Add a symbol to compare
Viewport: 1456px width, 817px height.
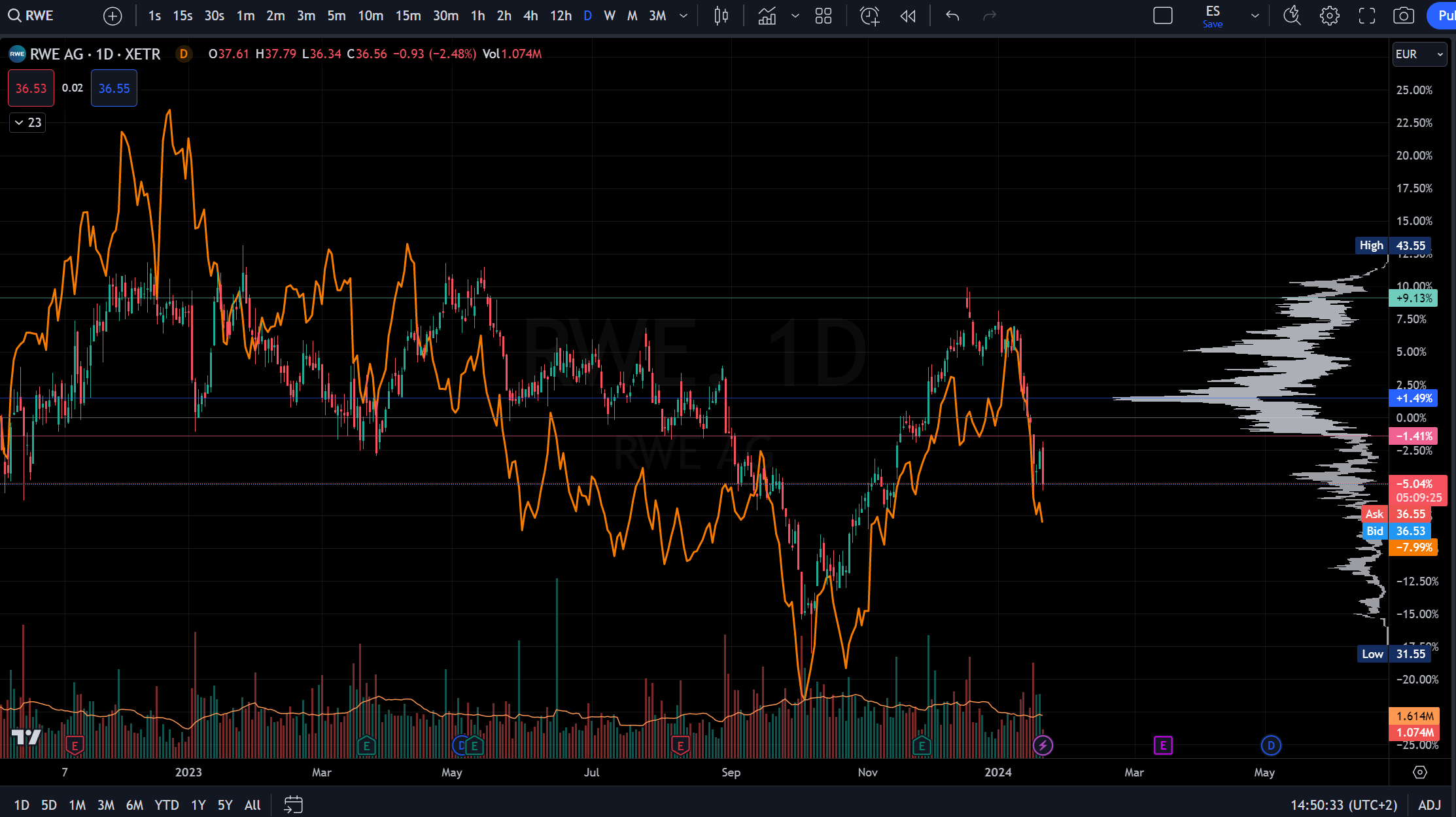[x=113, y=16]
